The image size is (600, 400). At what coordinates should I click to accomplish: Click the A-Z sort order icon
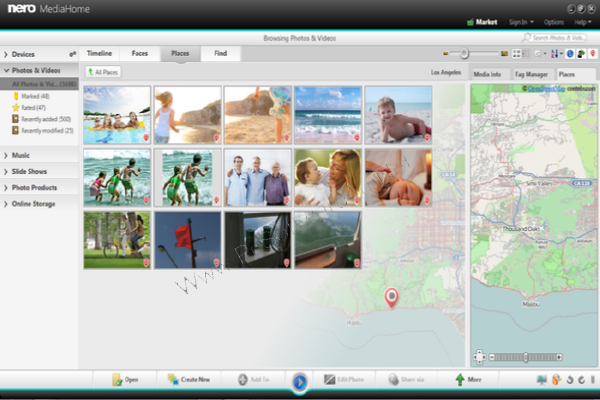(554, 54)
